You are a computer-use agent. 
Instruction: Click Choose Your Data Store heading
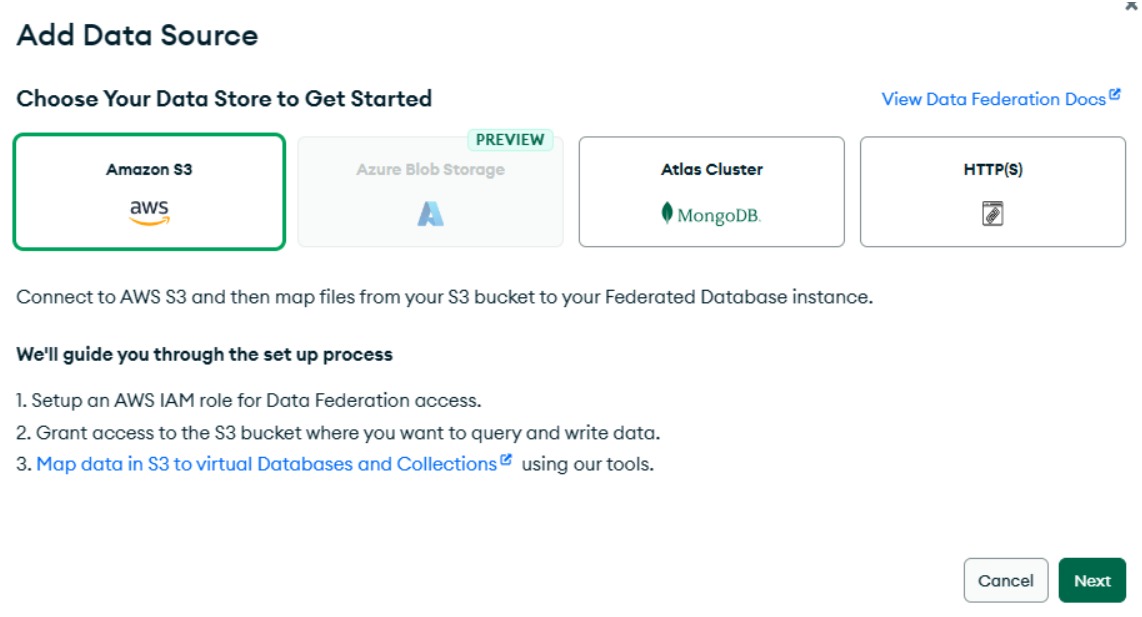224,99
